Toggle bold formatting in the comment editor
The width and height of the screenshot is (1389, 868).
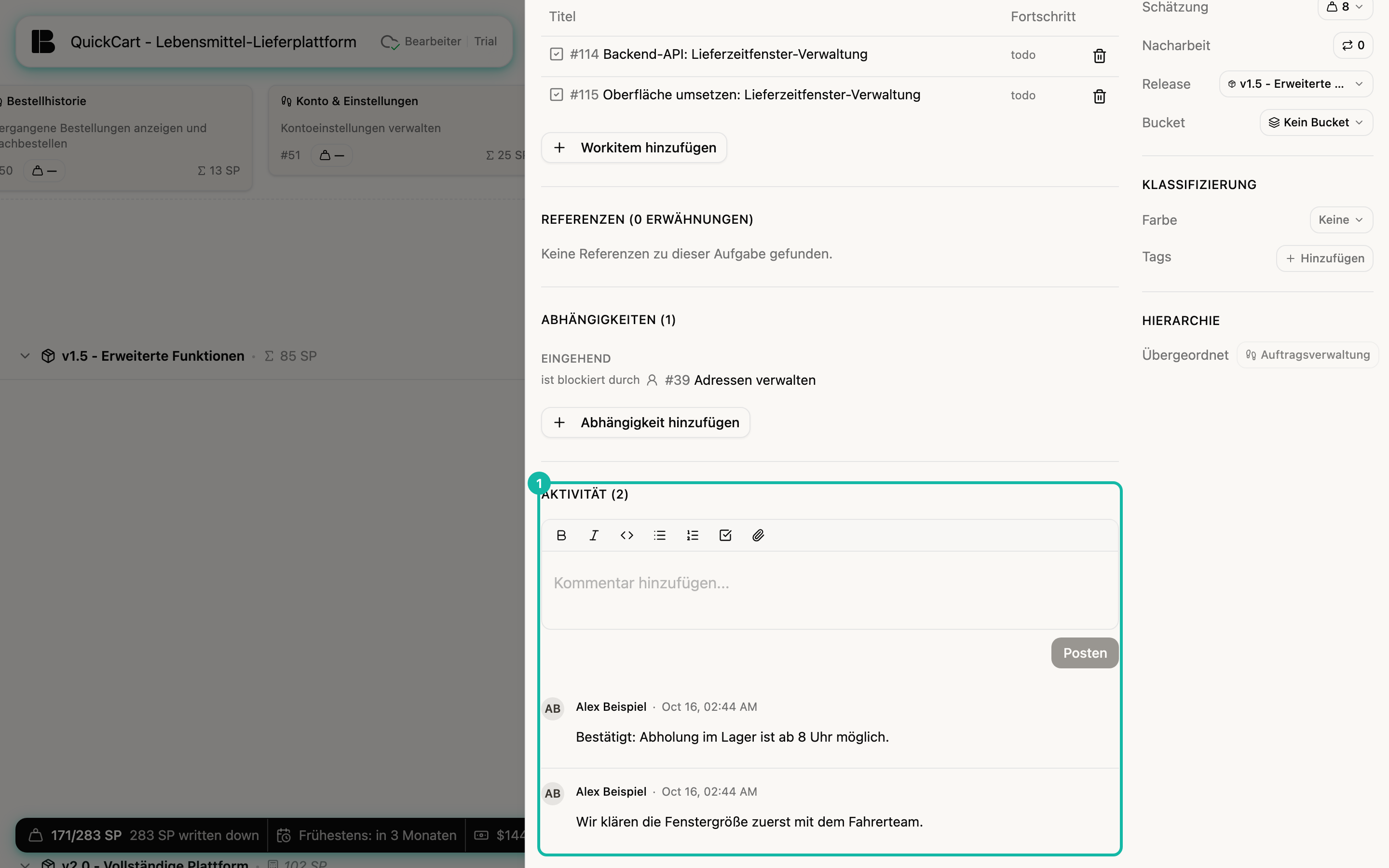coord(561,535)
